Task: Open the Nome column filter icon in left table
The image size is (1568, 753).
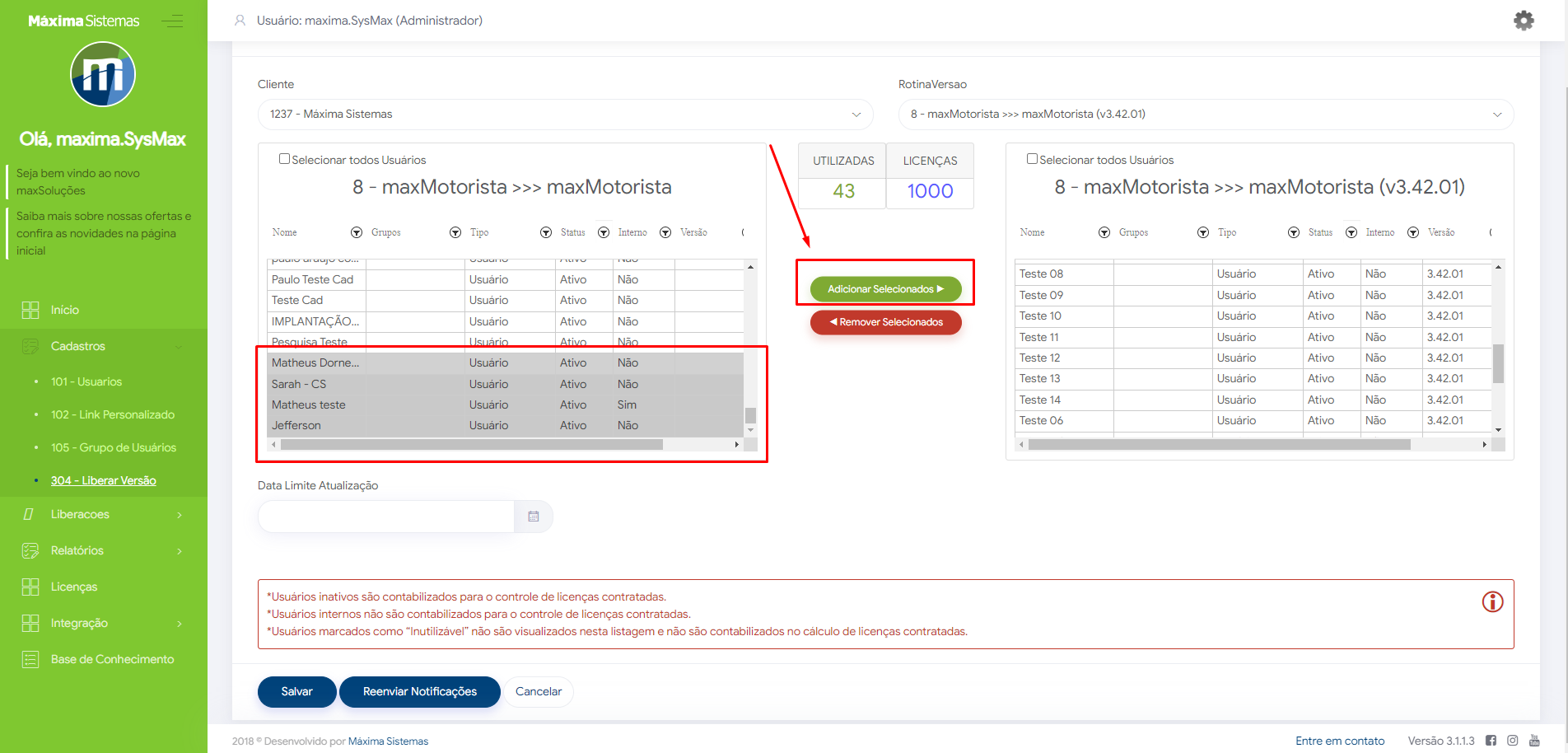Action: [x=357, y=233]
